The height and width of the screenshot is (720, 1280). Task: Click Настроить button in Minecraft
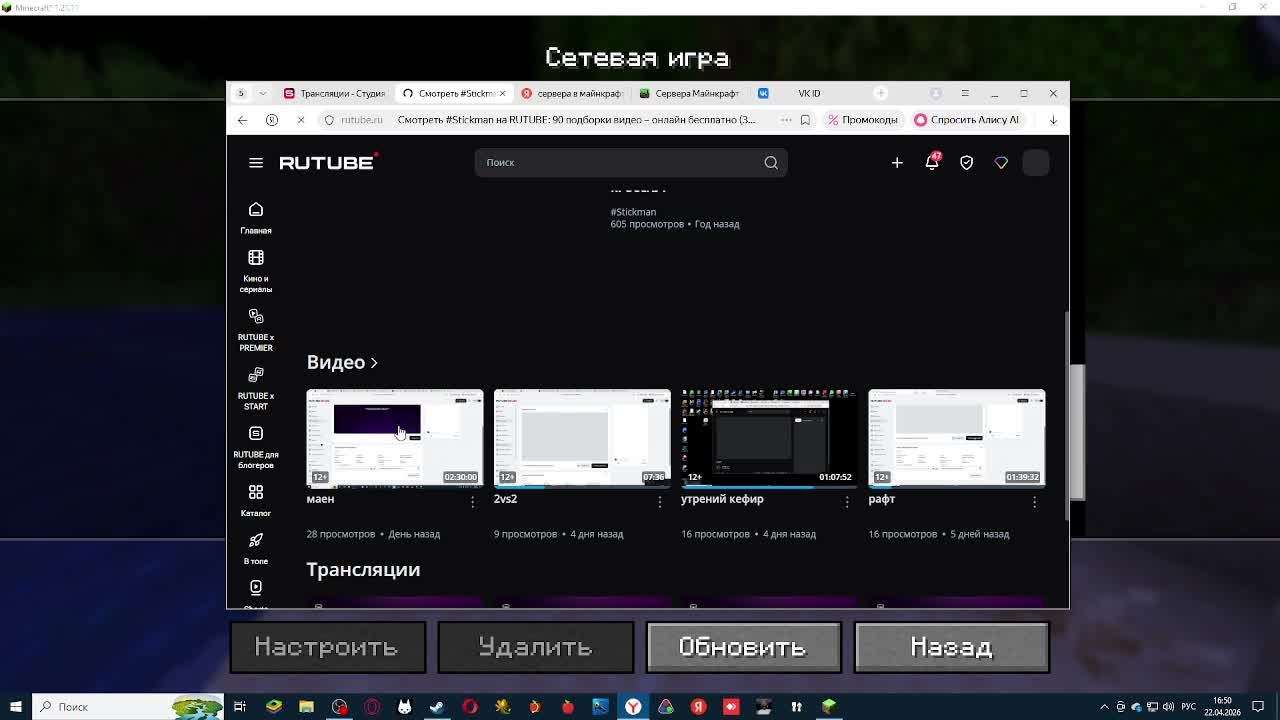pyautogui.click(x=327, y=647)
